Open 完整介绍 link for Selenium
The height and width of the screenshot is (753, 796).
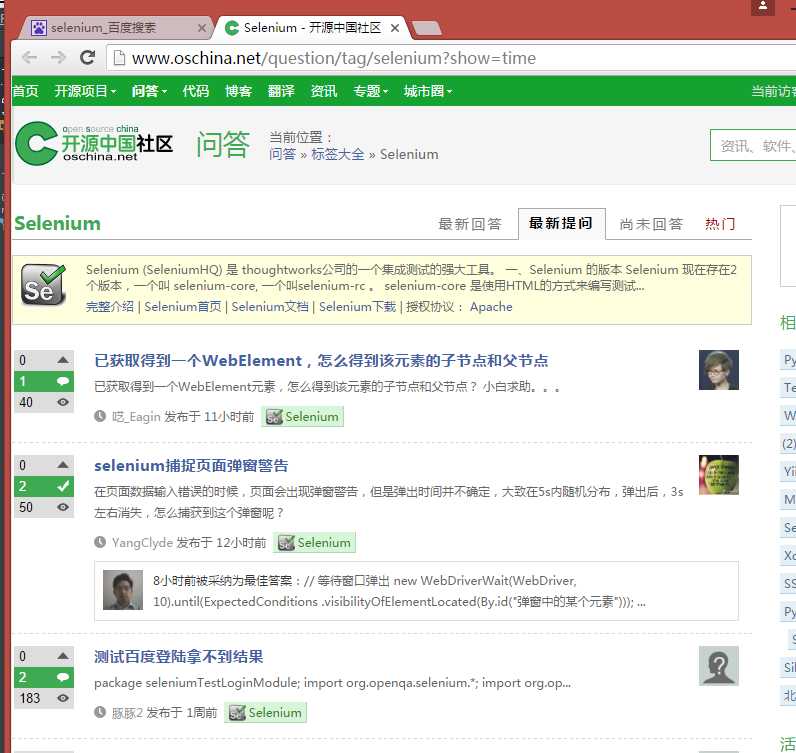[x=110, y=307]
